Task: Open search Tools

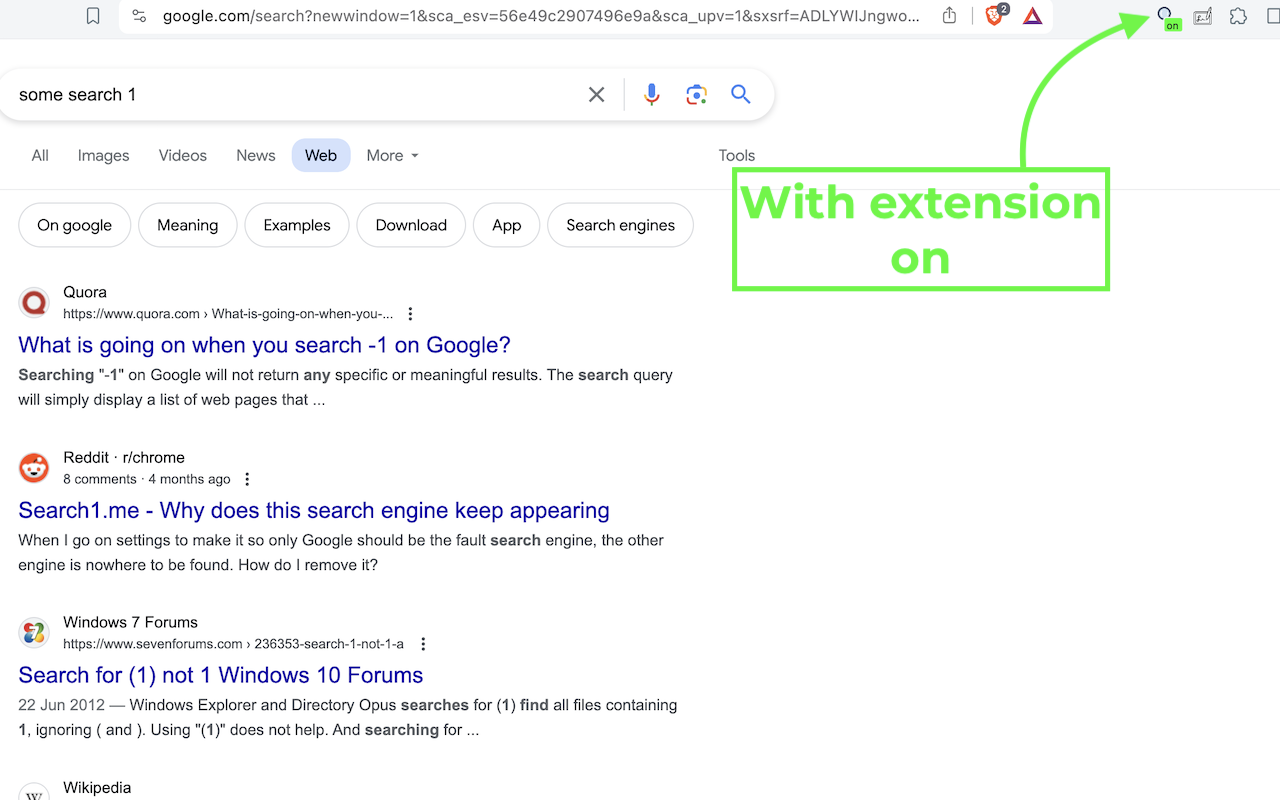Action: 737,155
